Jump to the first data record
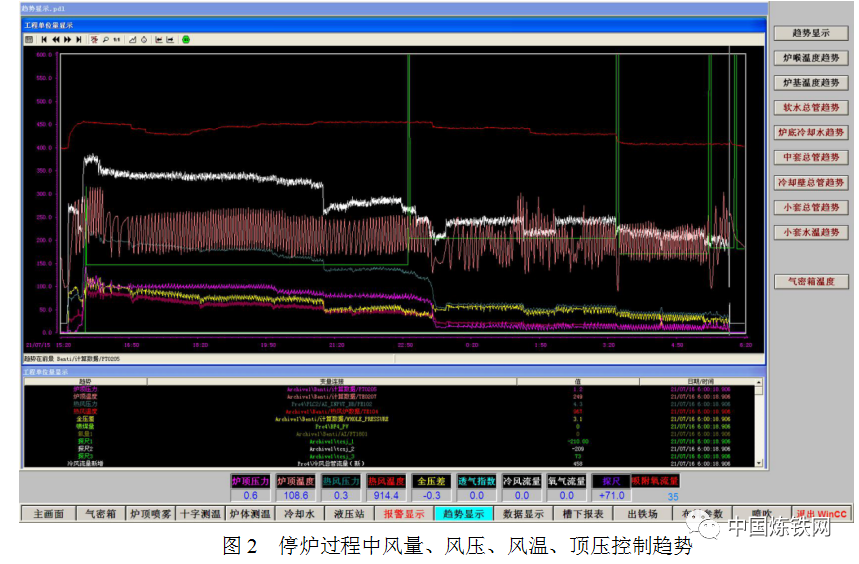This screenshot has height=564, width=859. click(x=44, y=39)
